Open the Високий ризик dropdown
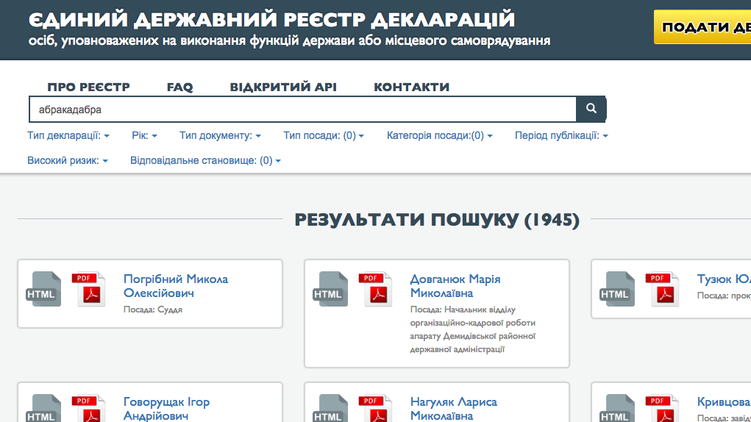 click(68, 160)
